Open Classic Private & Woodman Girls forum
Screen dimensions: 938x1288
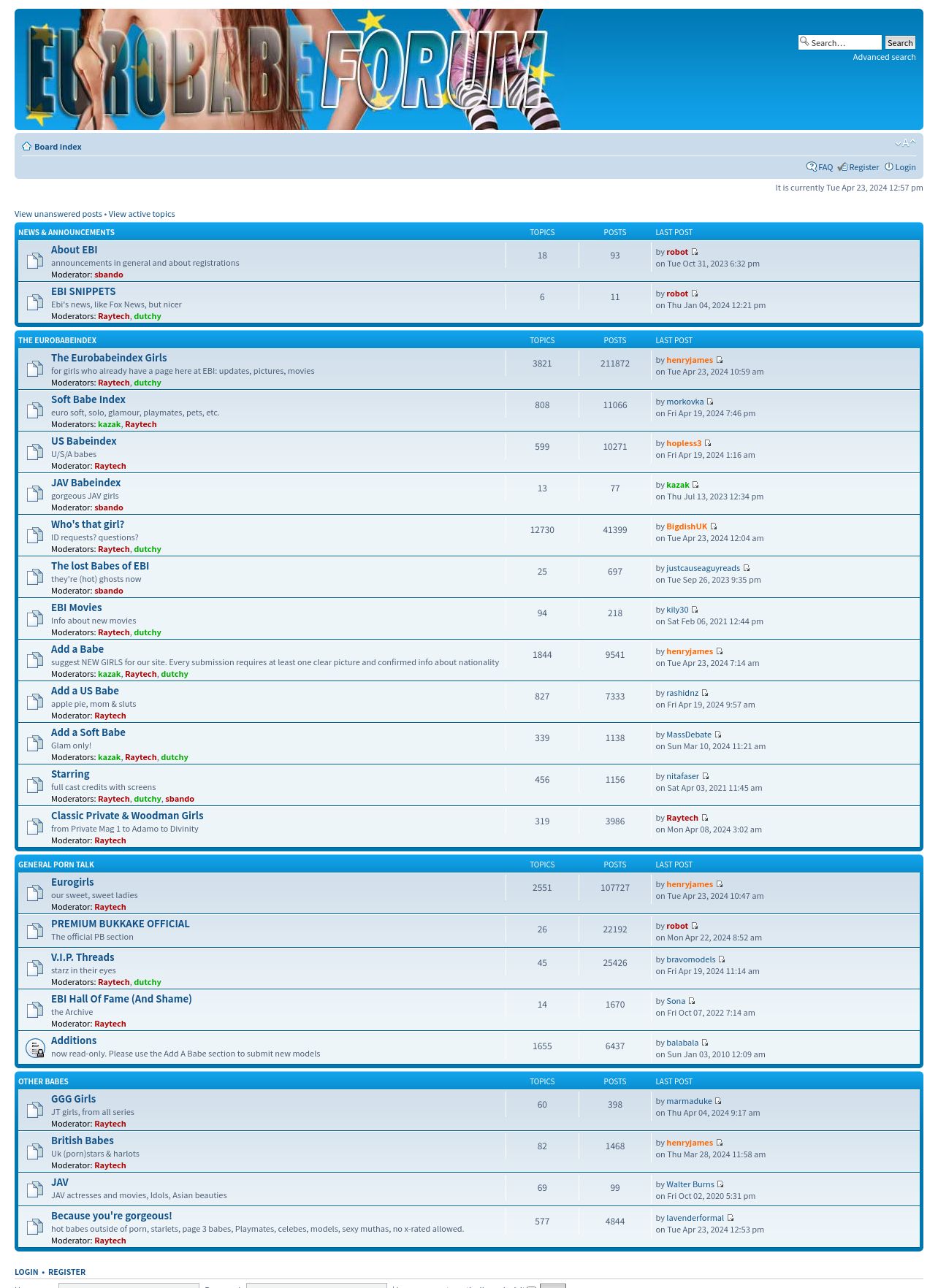127,816
